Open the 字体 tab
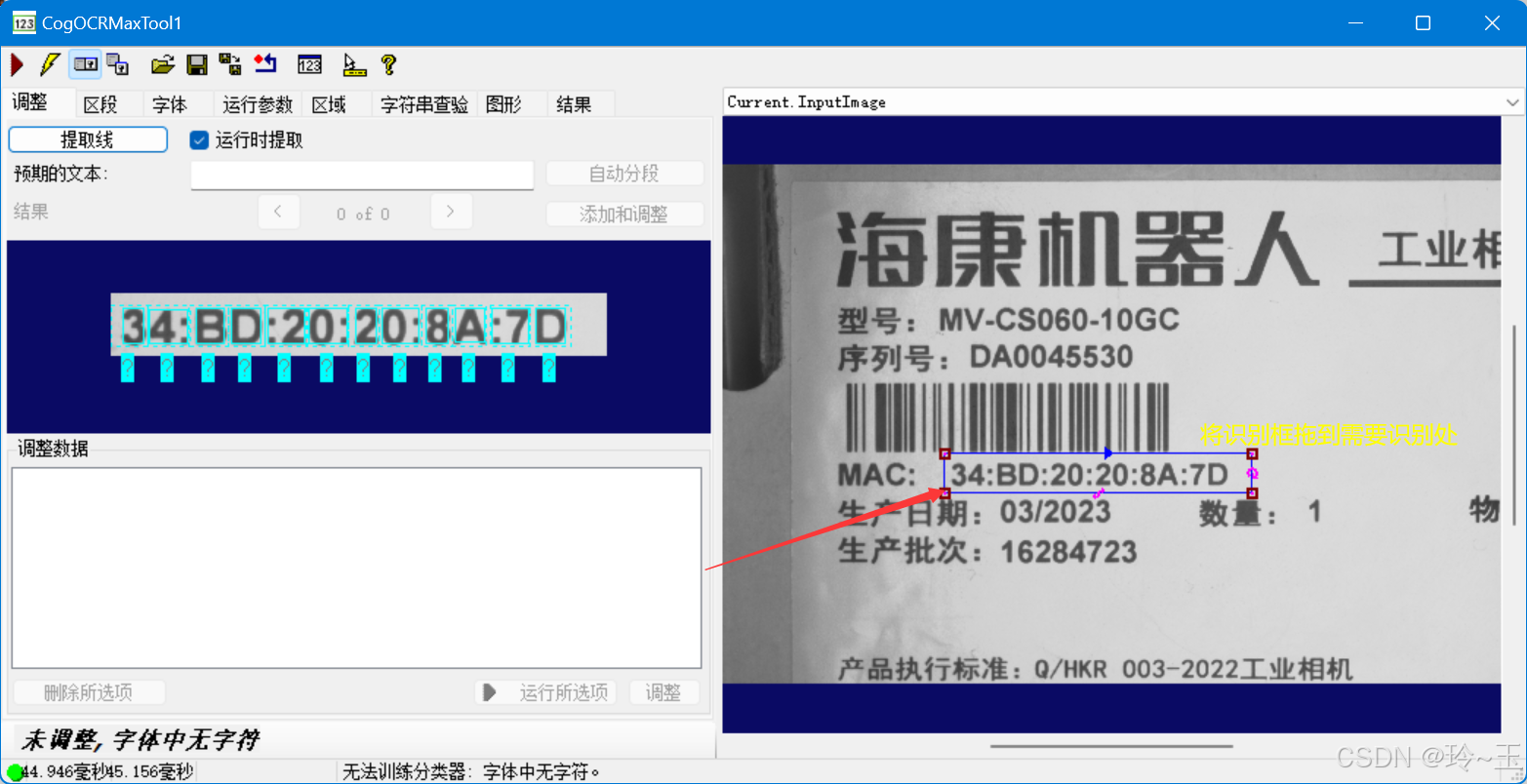 click(x=170, y=104)
